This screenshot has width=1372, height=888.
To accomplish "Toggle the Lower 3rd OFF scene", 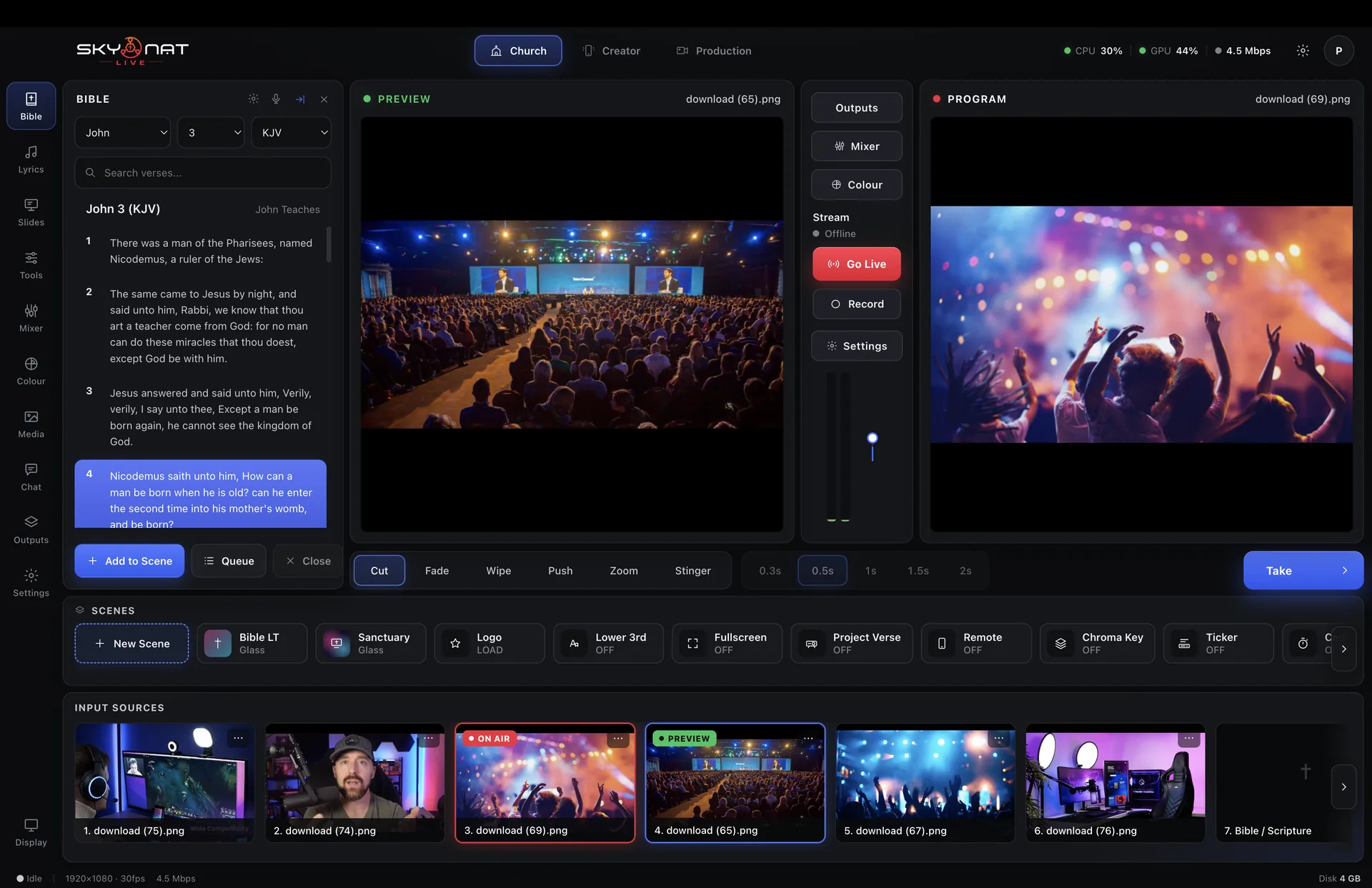I will pyautogui.click(x=608, y=643).
